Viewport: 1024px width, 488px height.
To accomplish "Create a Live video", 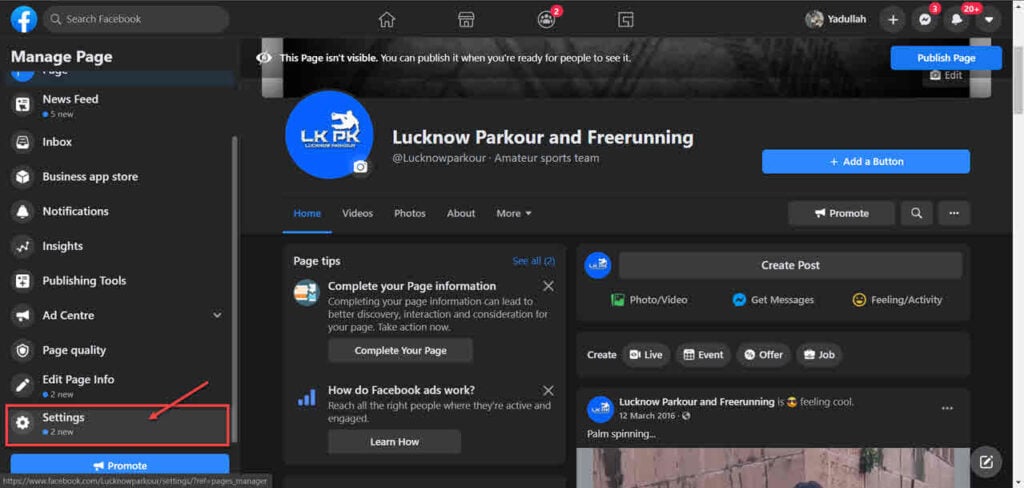I will click(645, 355).
